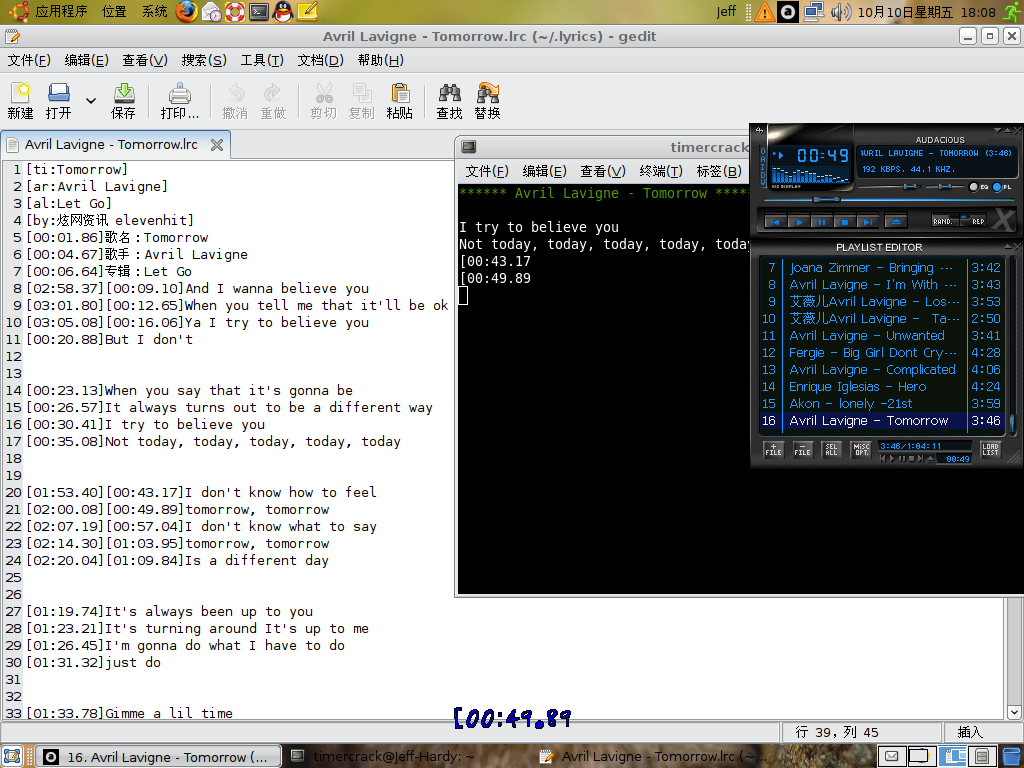Save the lyrics file with the 保存 icon
Screen dimensions: 1024x768
click(123, 101)
